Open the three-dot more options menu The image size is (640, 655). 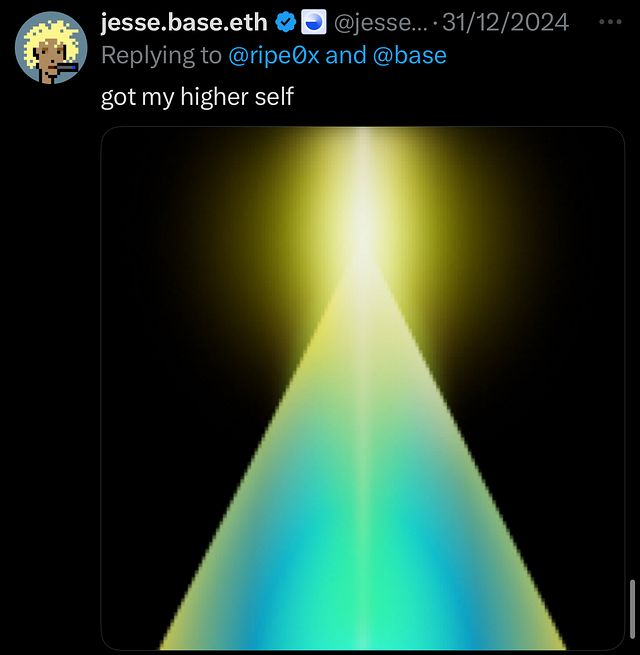pyautogui.click(x=610, y=22)
